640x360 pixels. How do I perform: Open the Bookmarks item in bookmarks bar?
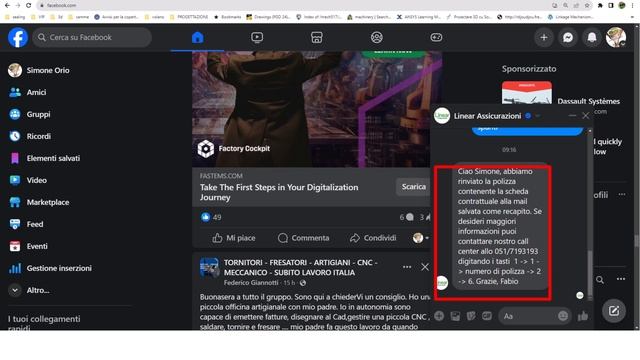[228, 17]
